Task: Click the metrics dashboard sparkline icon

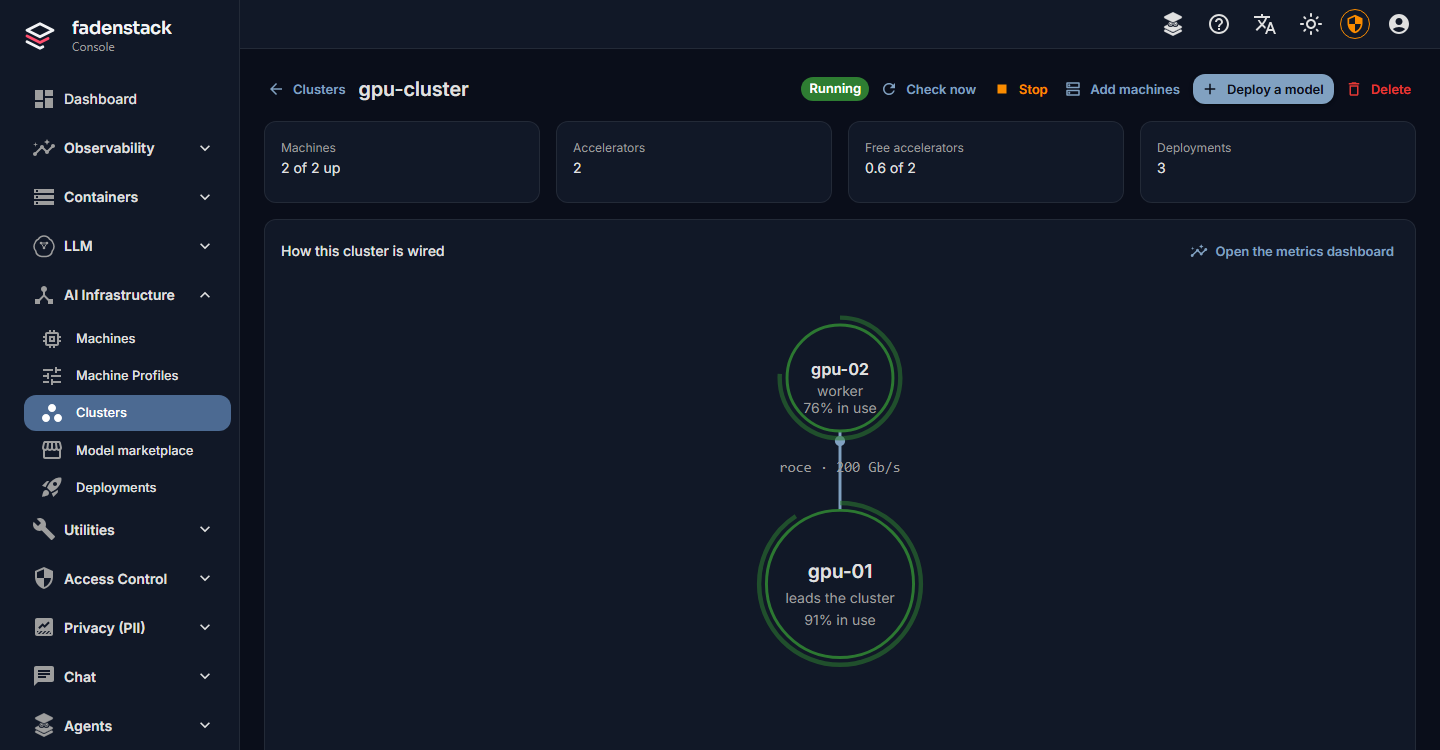Action: click(x=1199, y=252)
